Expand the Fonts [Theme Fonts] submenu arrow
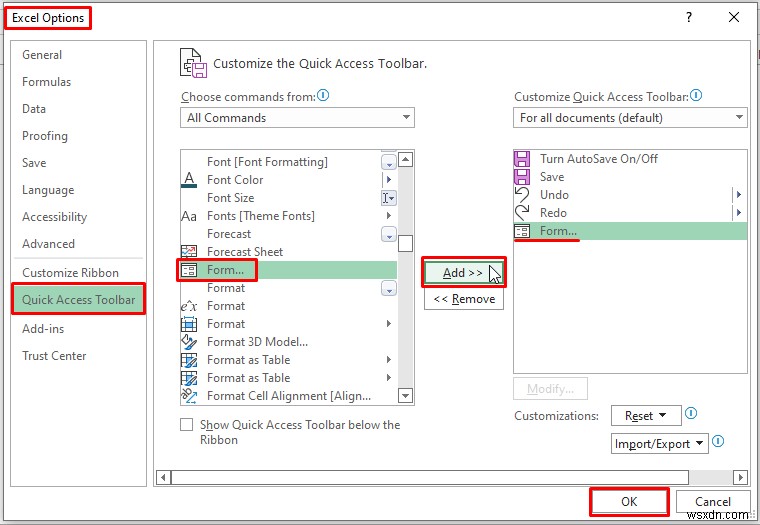The height and width of the screenshot is (525, 760). click(x=389, y=216)
